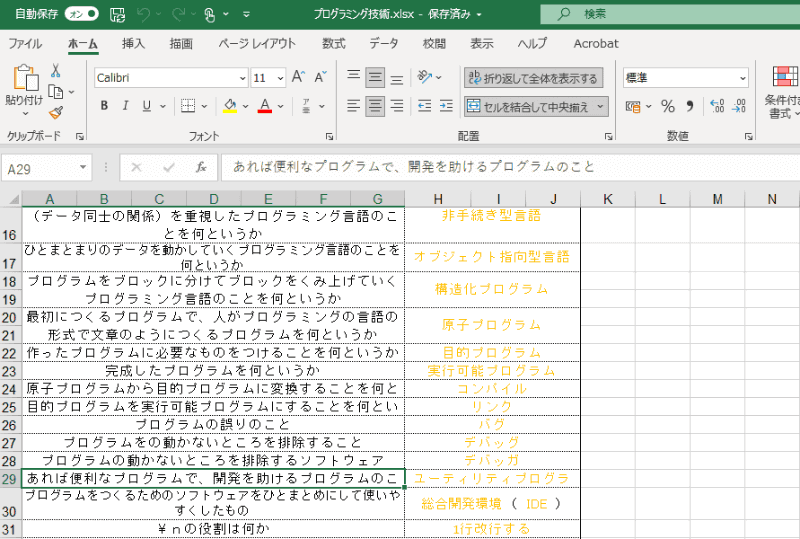This screenshot has height=539, width=800.
Task: Click the Undo arrow icon
Action: [x=143, y=14]
